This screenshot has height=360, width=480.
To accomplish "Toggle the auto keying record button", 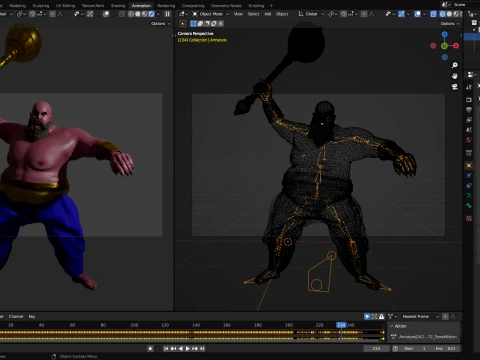I will point(150,348).
